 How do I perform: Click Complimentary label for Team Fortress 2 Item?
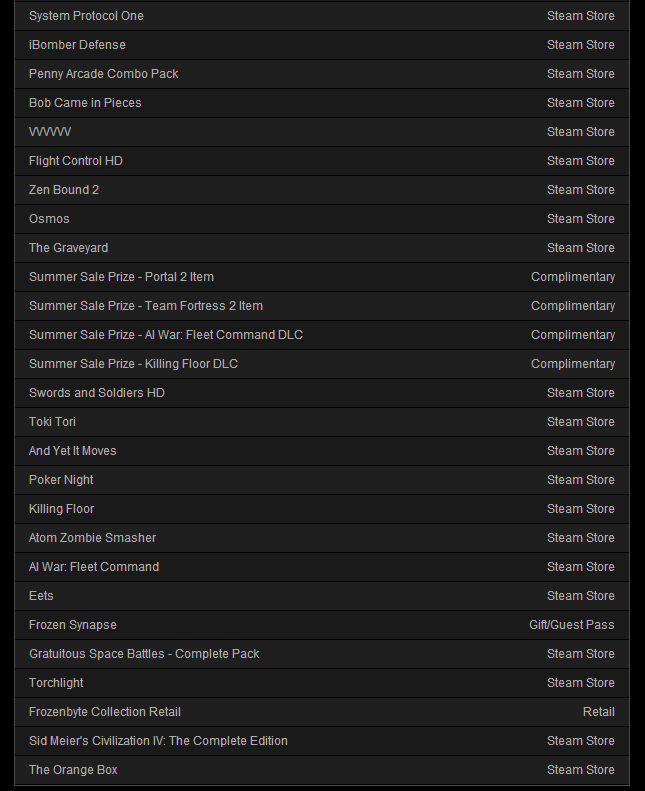(x=573, y=306)
